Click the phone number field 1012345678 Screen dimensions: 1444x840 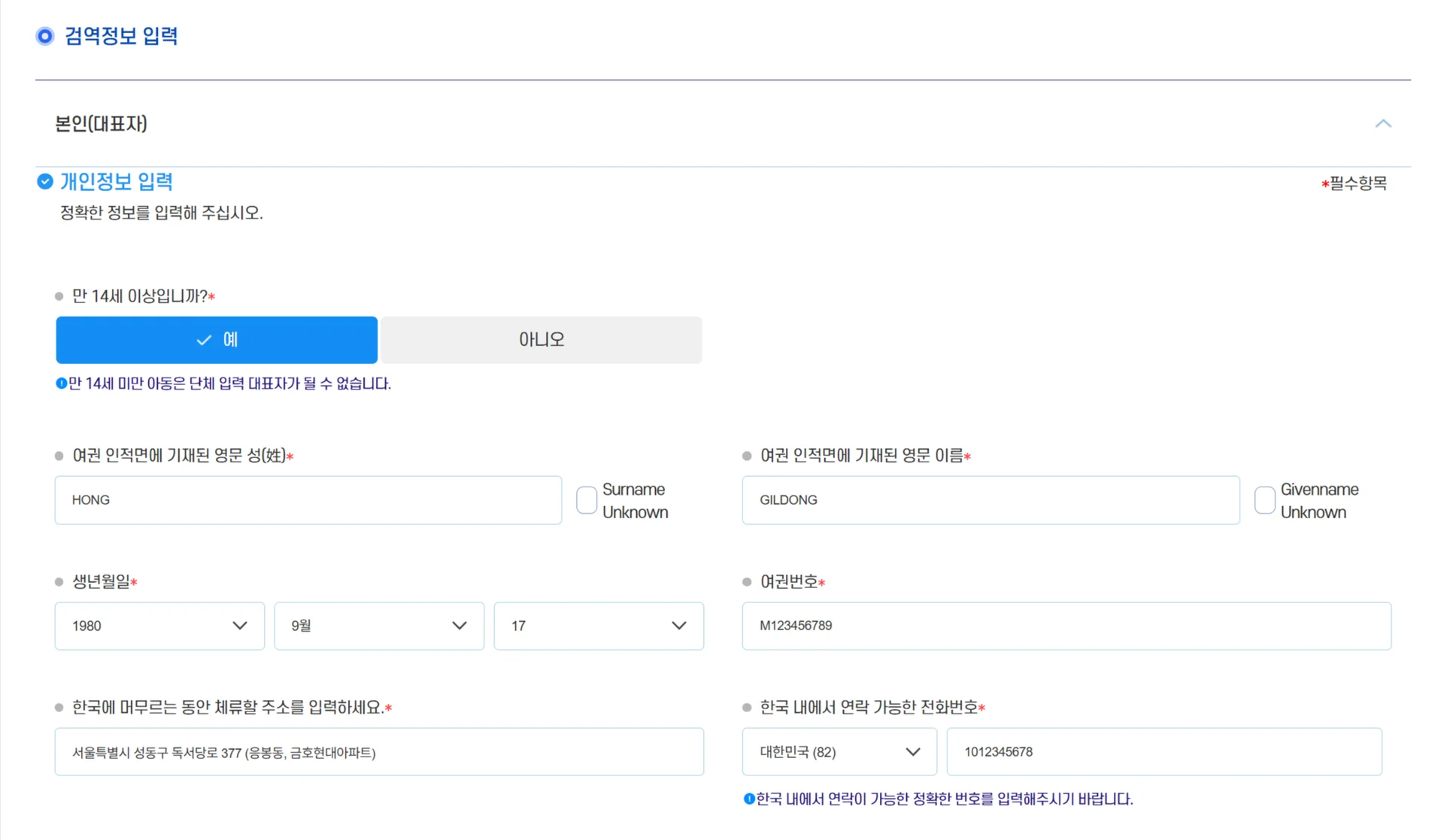tap(1163, 751)
